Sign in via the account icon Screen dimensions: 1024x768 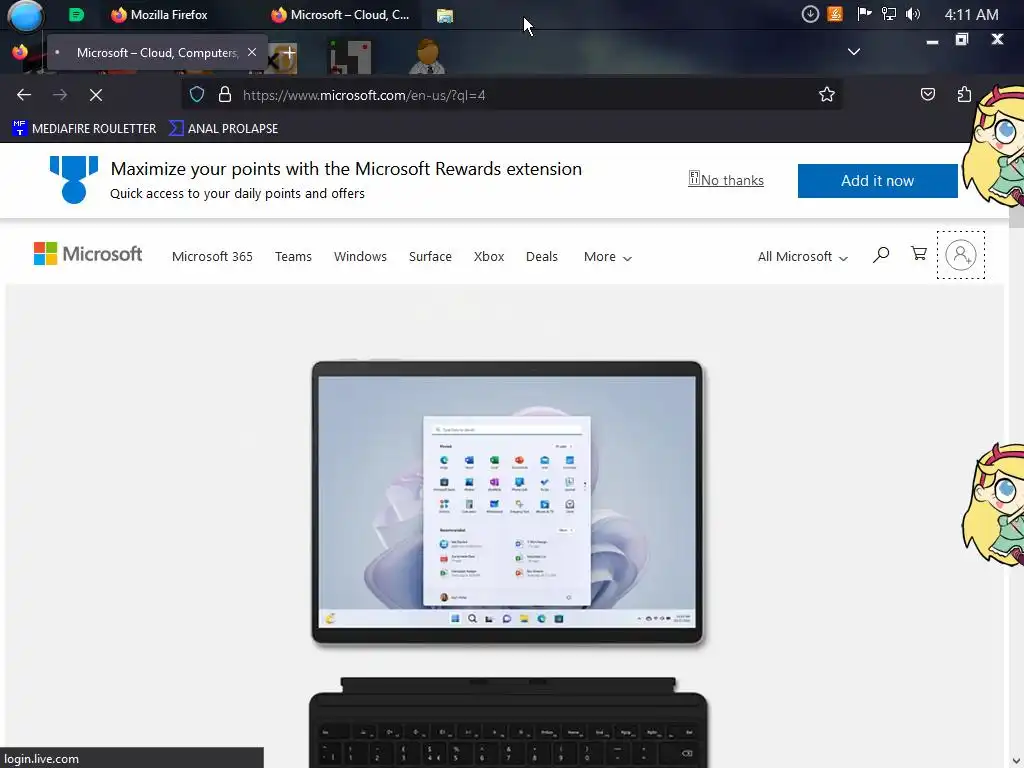tap(961, 255)
